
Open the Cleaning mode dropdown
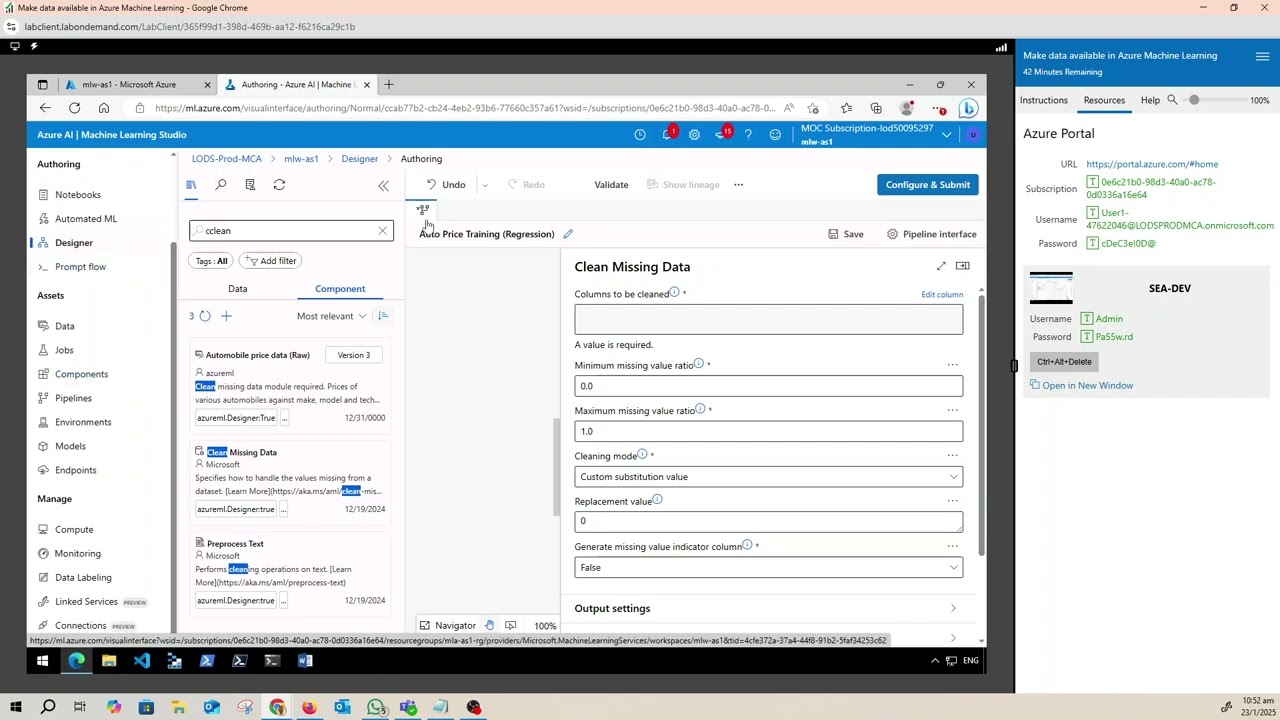pyautogui.click(x=768, y=477)
